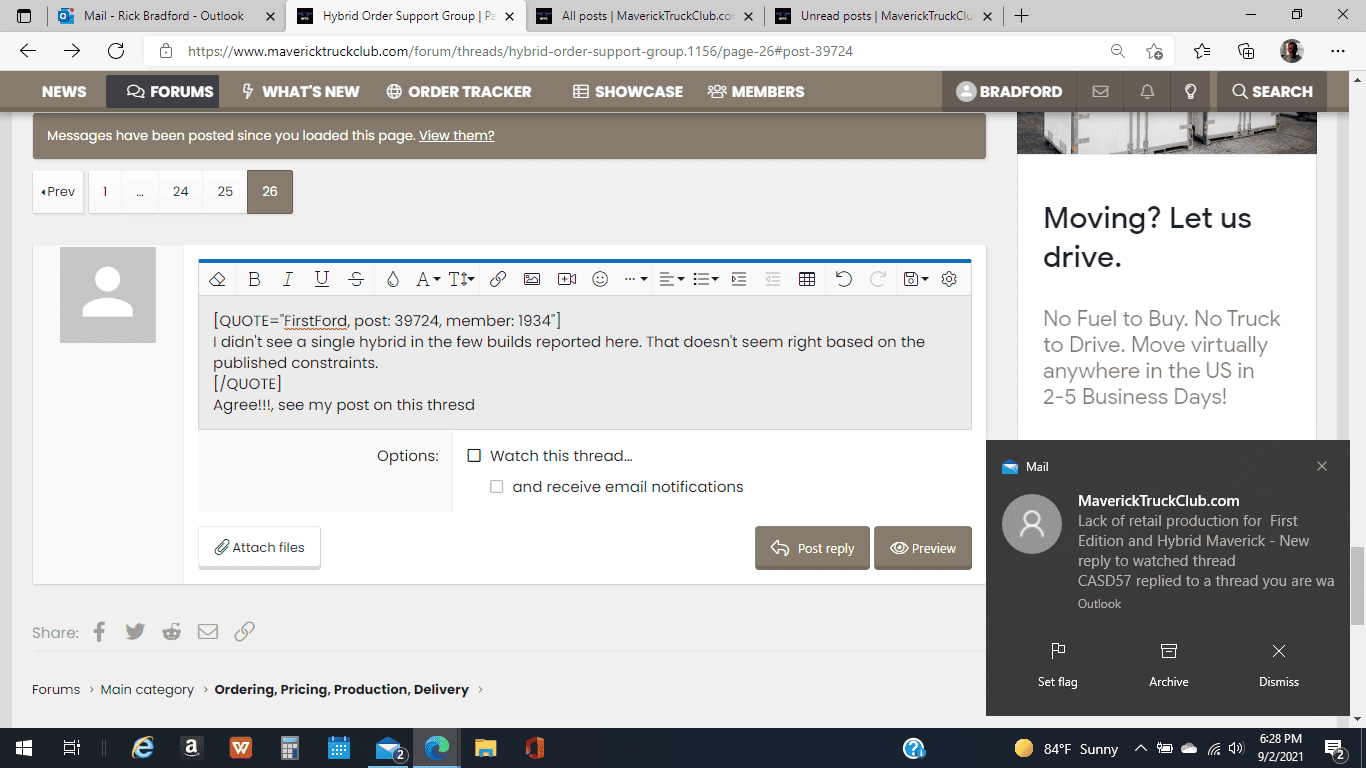The image size is (1366, 768).
Task: Click the Preview button
Action: click(x=923, y=548)
